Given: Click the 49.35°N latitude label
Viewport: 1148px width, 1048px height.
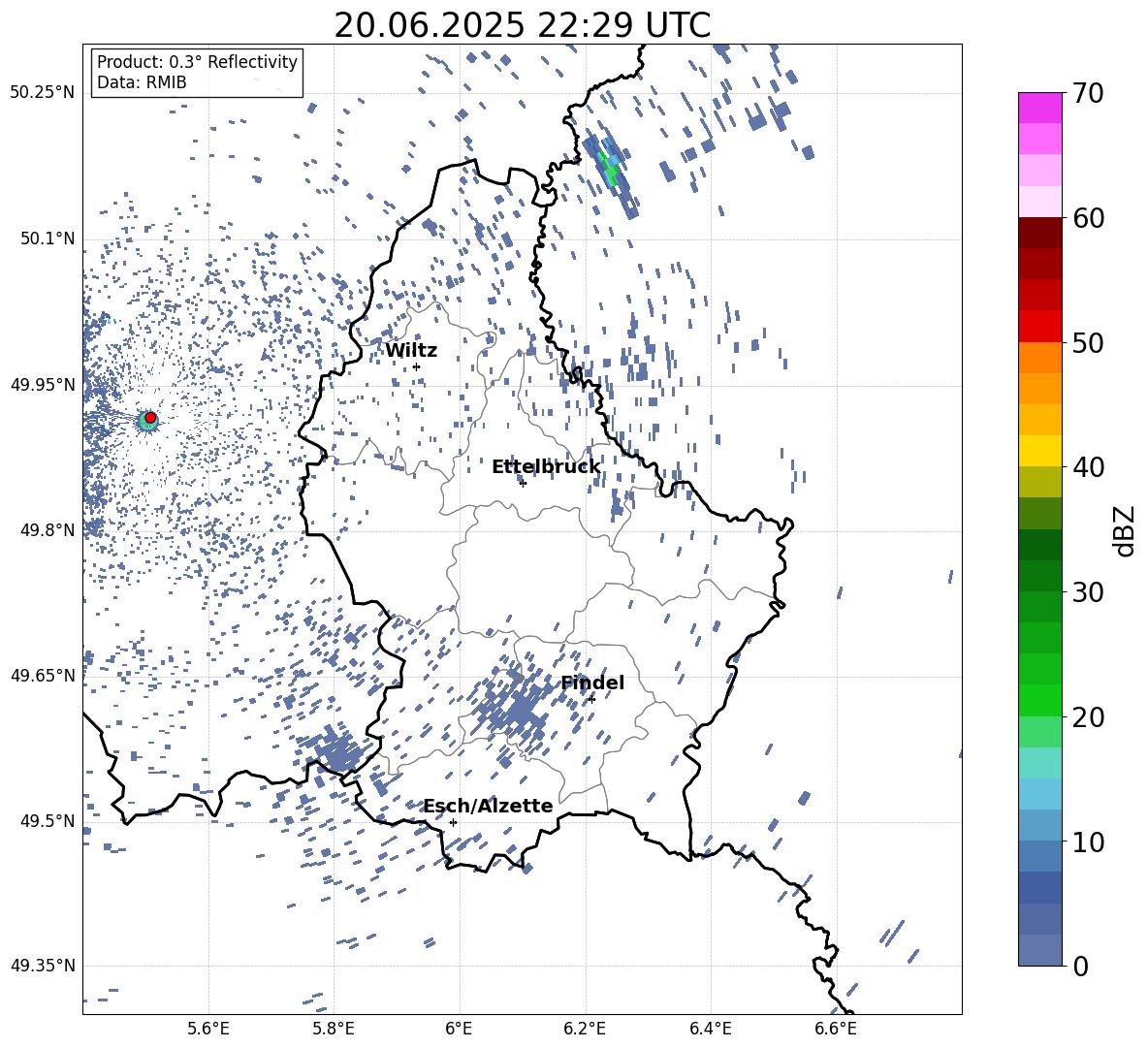Looking at the screenshot, I should point(43,966).
